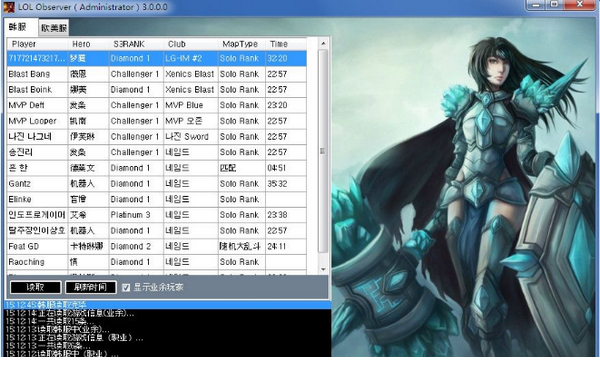Click the vertical scrollbar thumb in player list
This screenshot has width=600, height=371.
tap(323, 151)
